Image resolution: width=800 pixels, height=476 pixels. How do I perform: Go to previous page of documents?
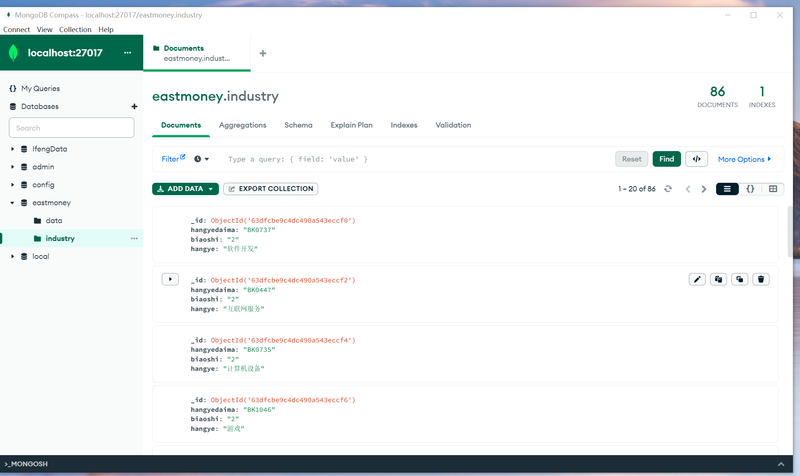[x=688, y=189]
